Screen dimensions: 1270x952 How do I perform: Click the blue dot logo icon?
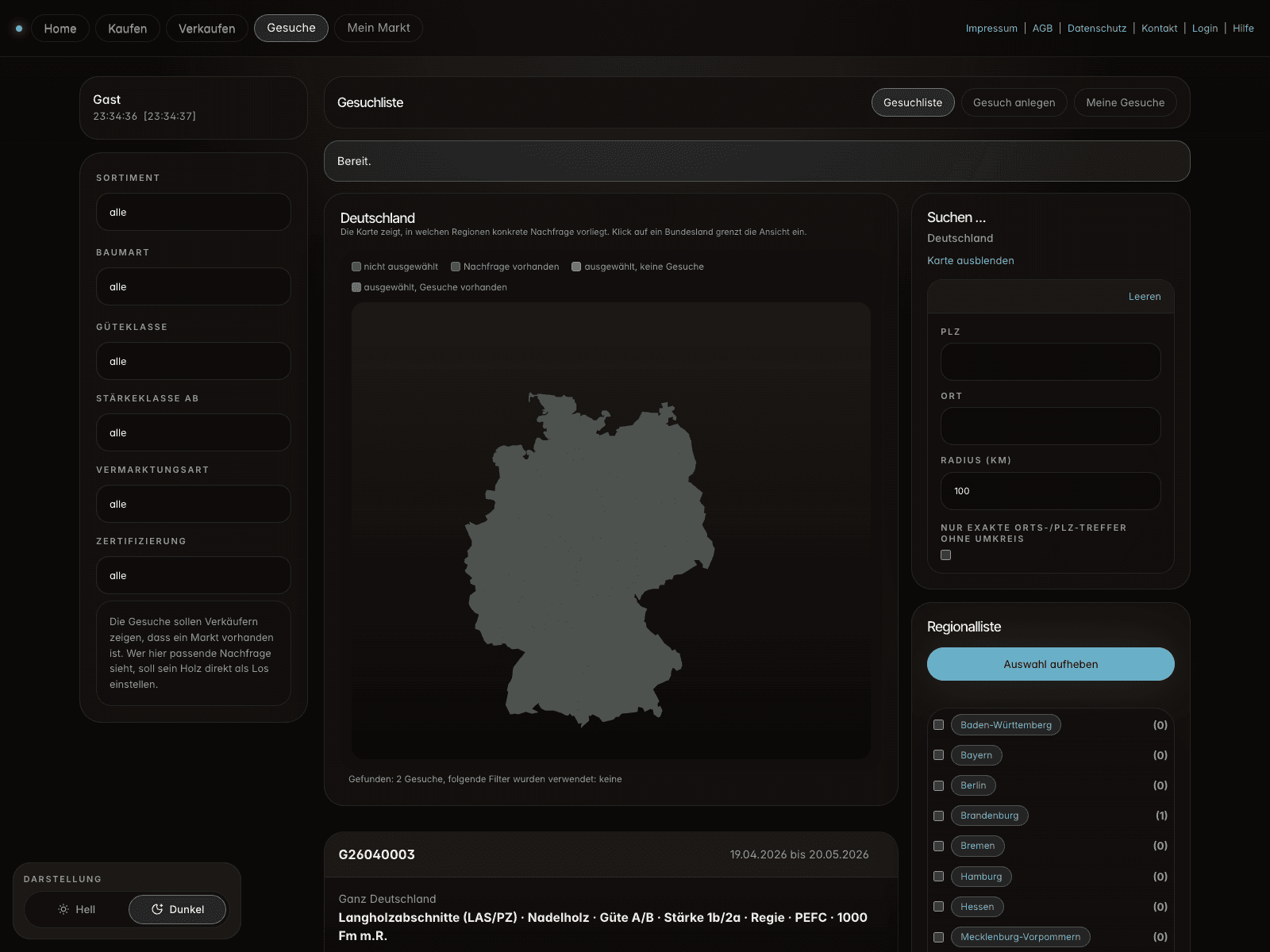point(19,29)
